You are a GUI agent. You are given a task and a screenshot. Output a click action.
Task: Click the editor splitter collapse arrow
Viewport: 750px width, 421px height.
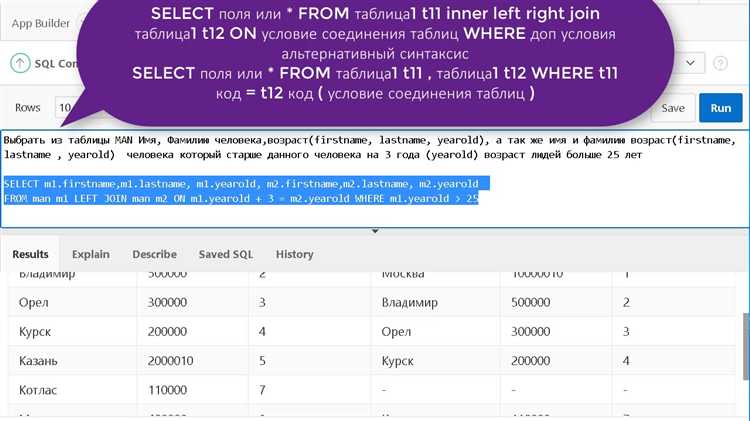(375, 231)
